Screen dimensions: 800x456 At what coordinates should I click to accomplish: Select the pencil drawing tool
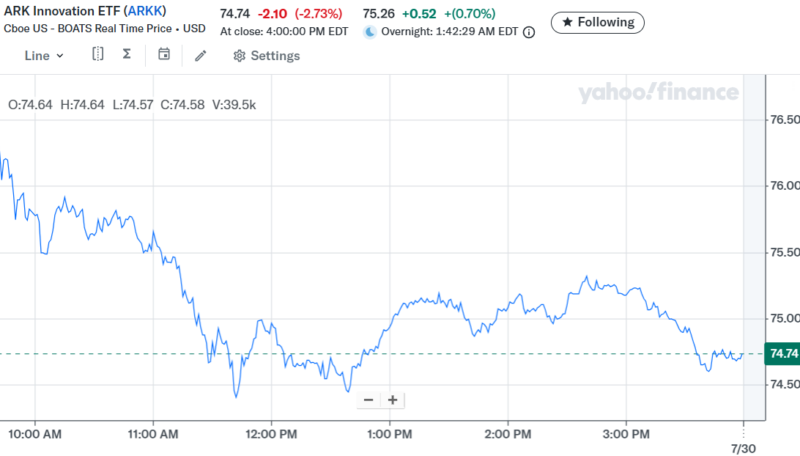click(200, 56)
